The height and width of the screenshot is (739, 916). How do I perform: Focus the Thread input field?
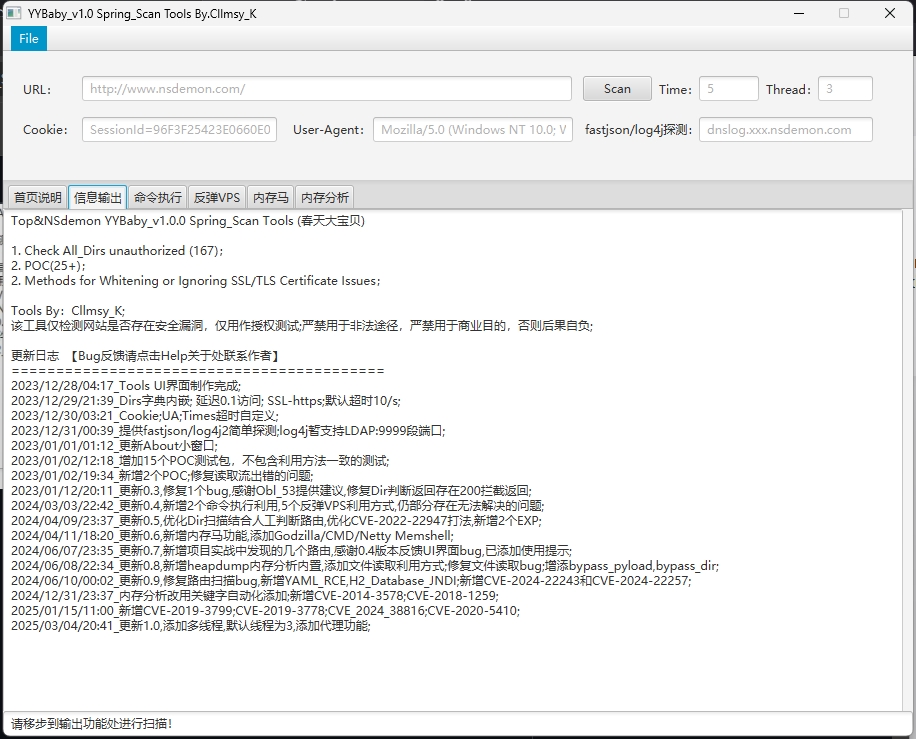coord(845,89)
